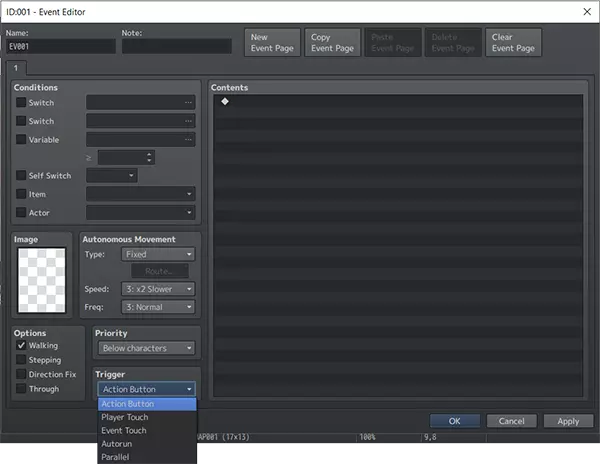Click New Event Page button
The width and height of the screenshot is (600, 464).
272,42
